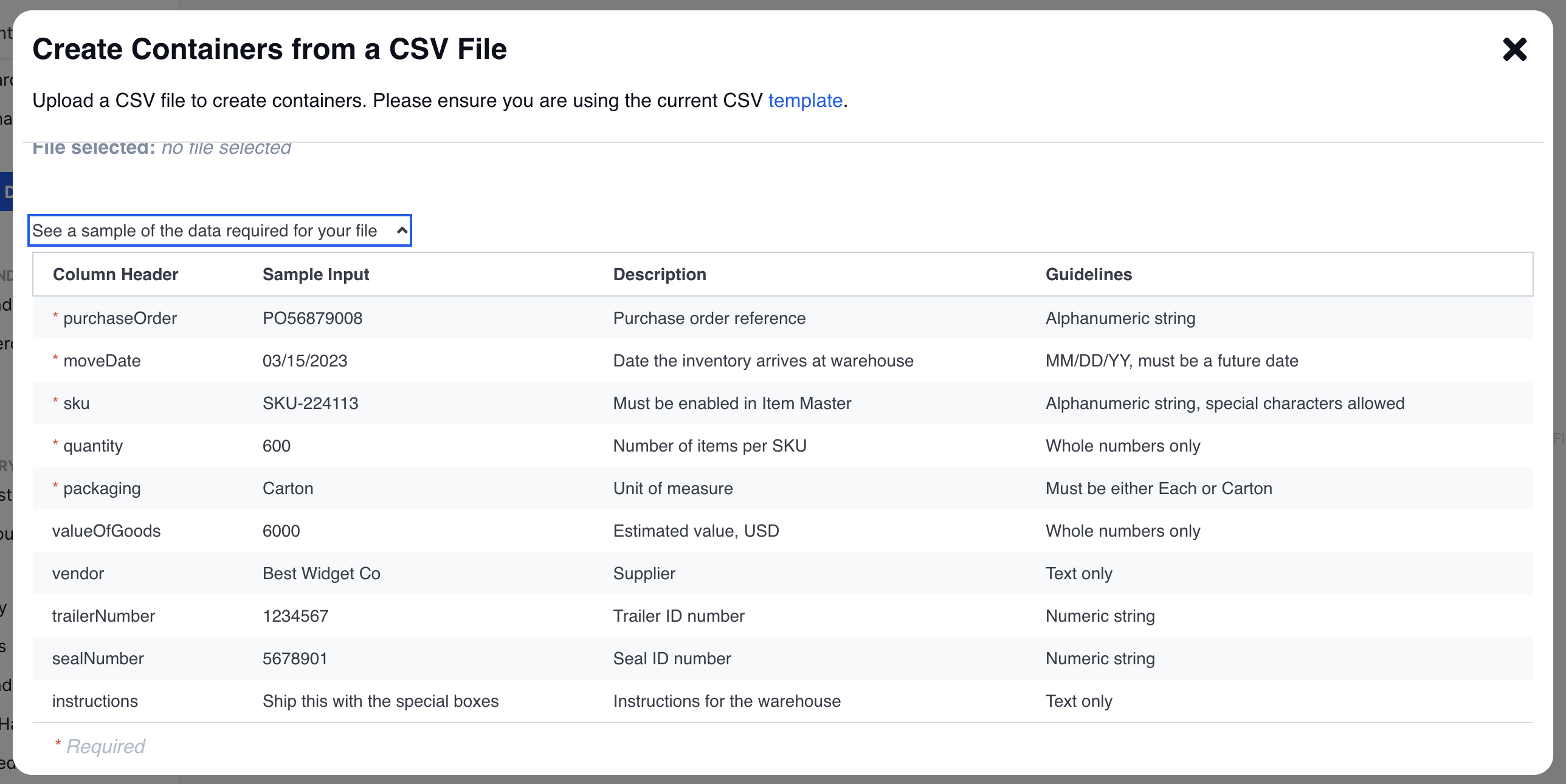Click the quantity row label

point(93,446)
